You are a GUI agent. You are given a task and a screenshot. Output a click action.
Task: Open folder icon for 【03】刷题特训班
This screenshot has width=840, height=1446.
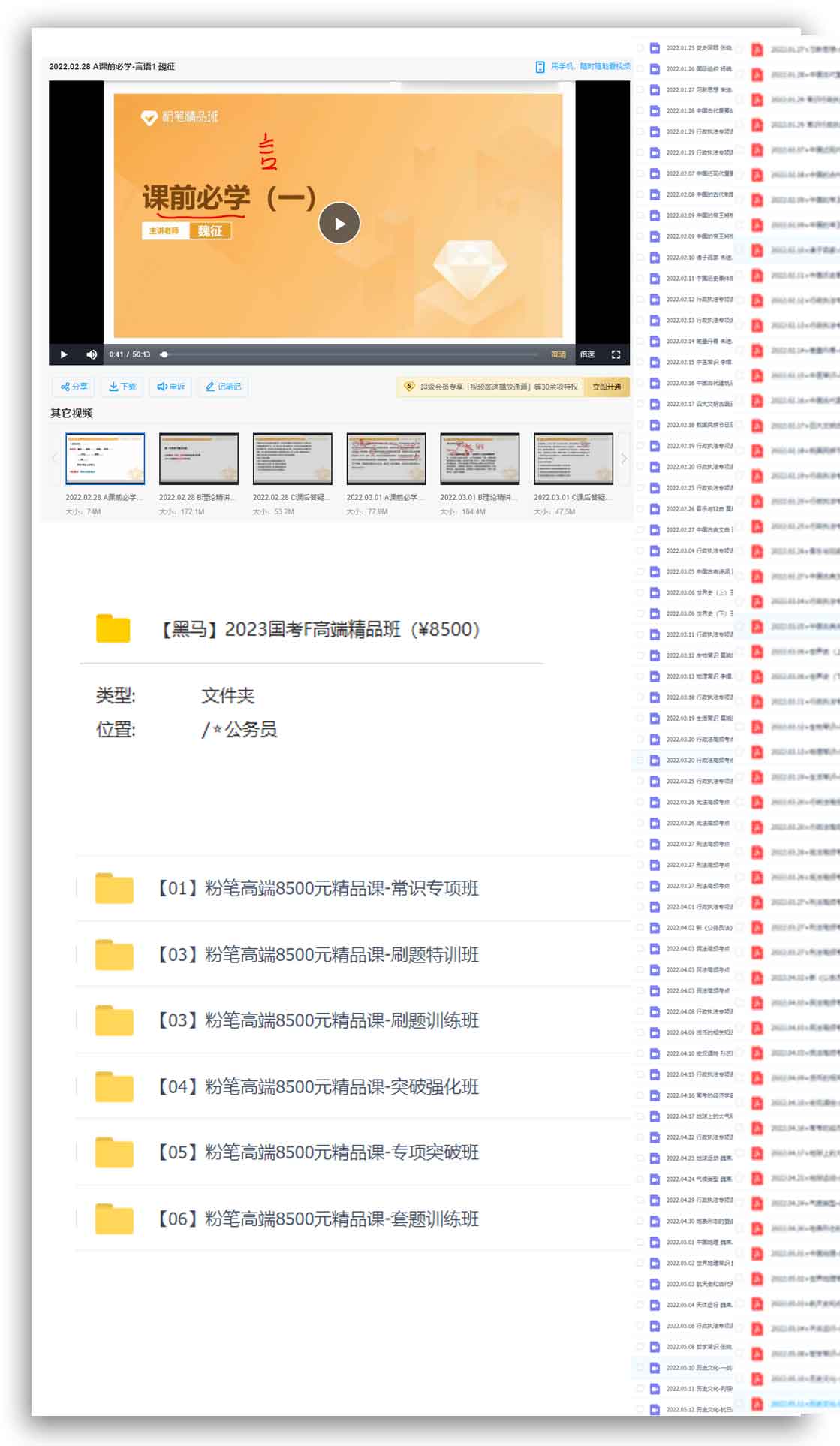coord(114,954)
